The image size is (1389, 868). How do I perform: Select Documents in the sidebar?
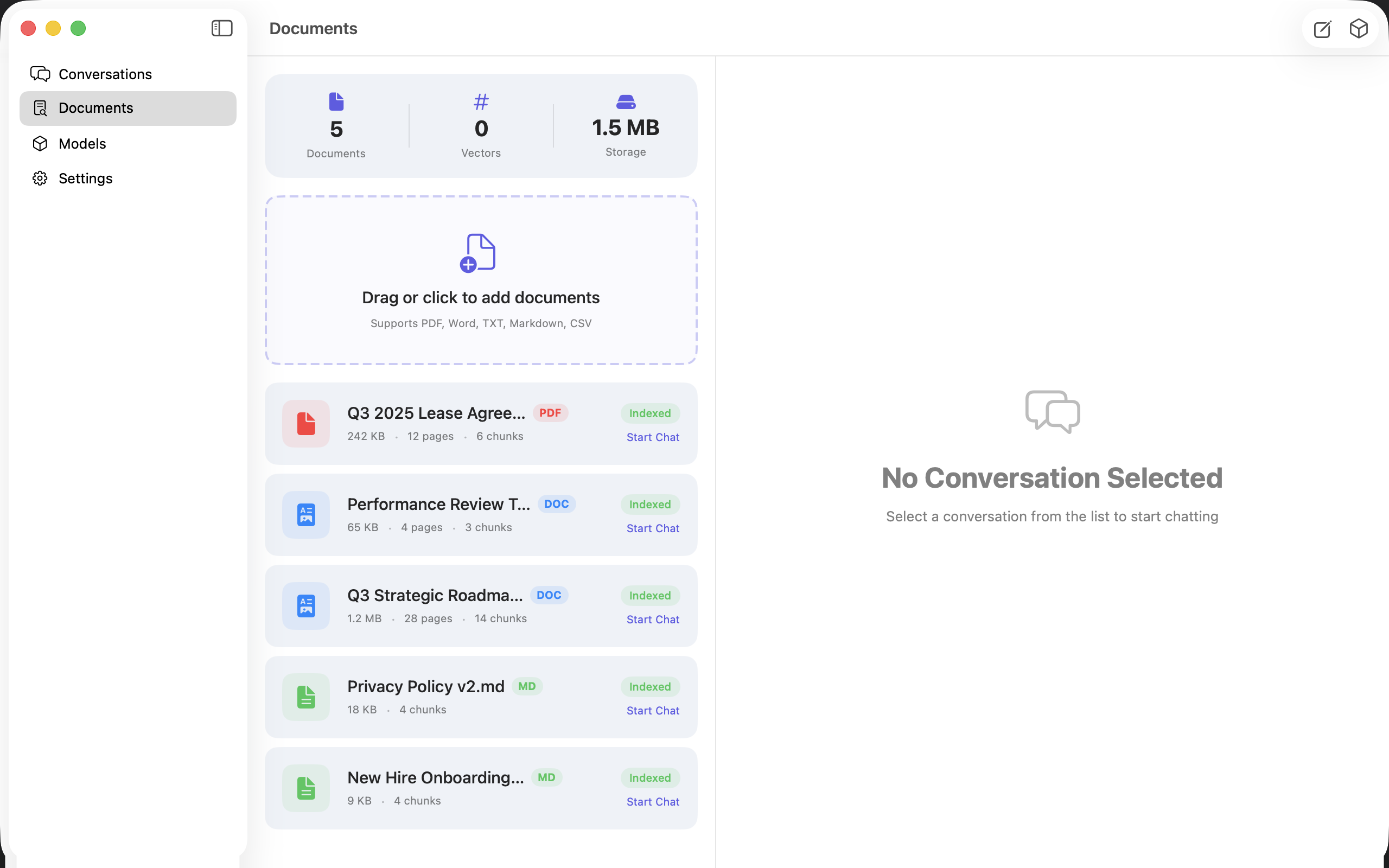click(x=128, y=108)
